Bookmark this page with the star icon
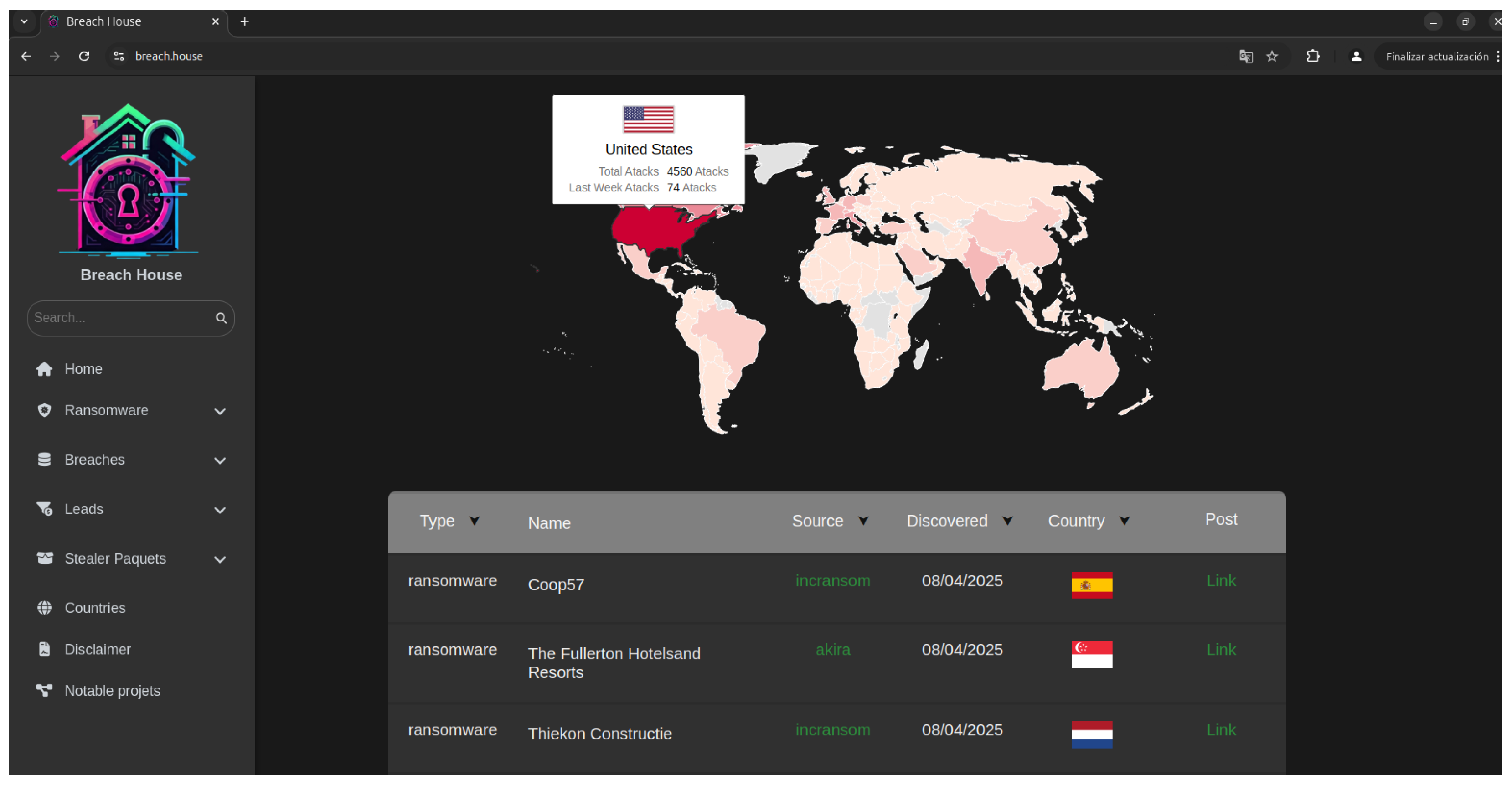Viewport: 1512px width, 786px height. (1271, 57)
